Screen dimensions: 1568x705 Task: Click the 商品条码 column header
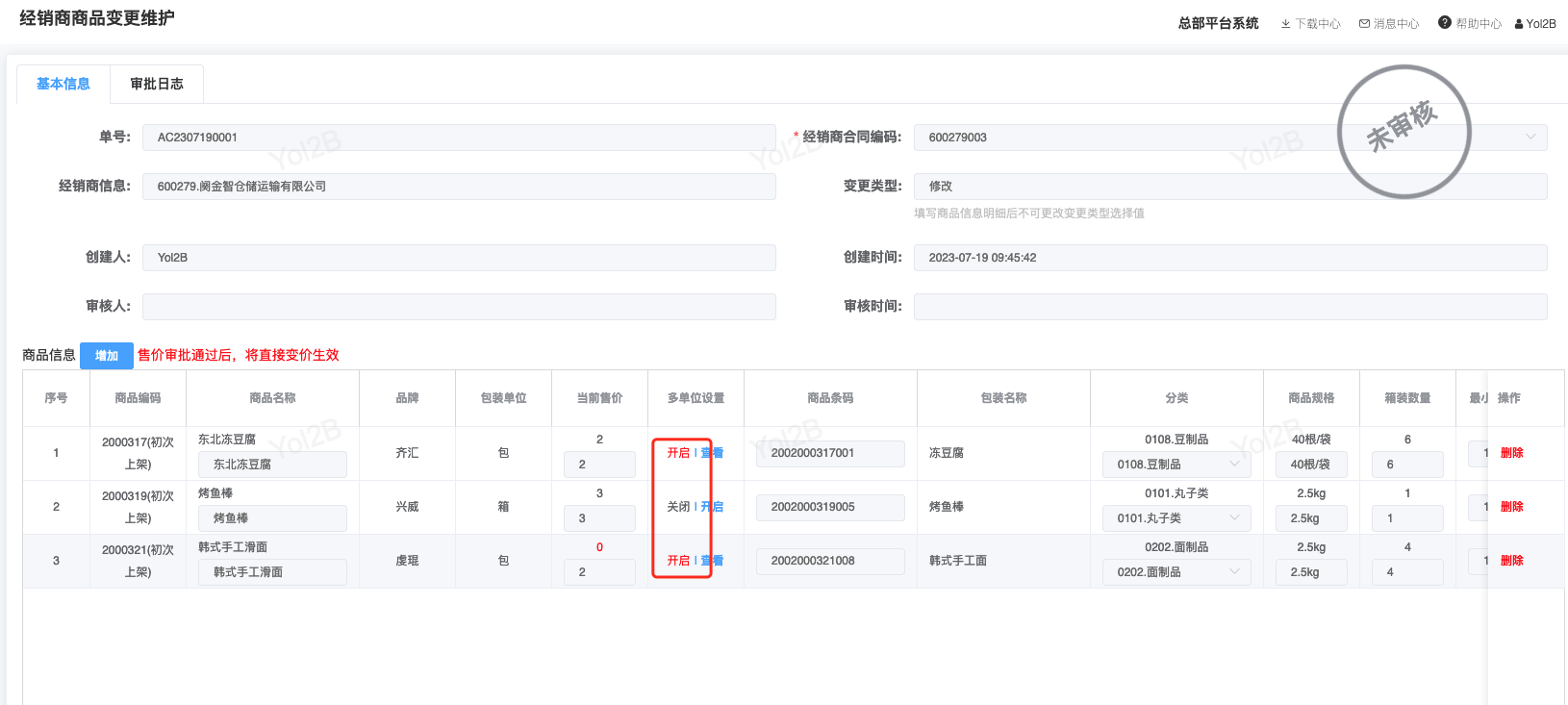[830, 398]
